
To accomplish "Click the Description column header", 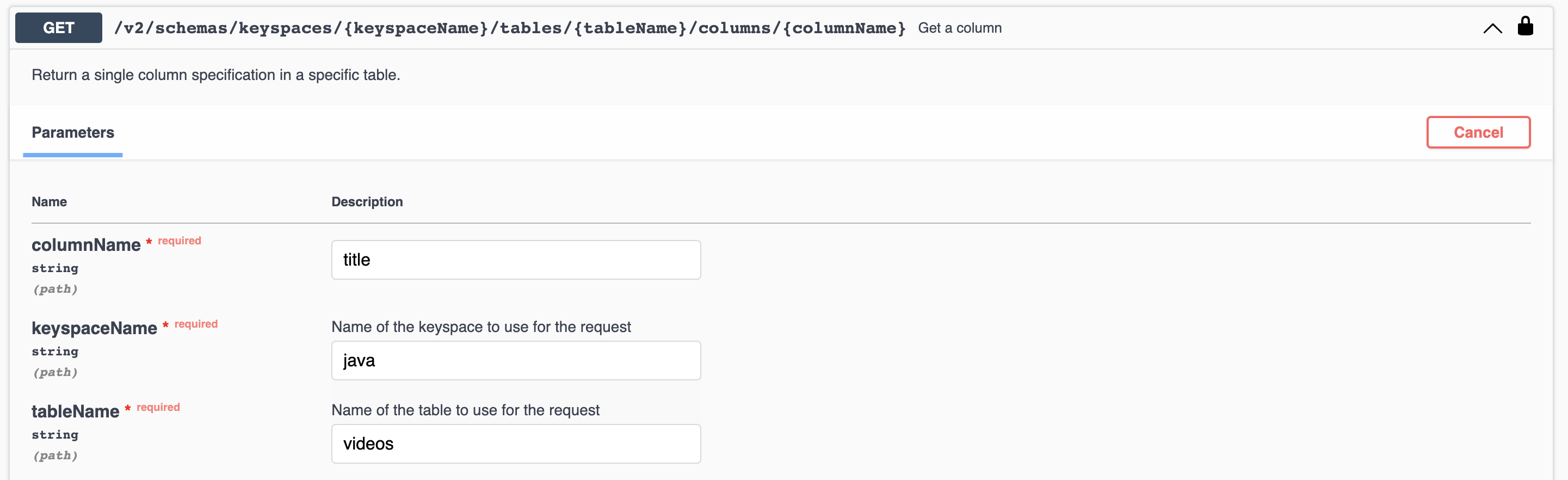I will (x=367, y=201).
